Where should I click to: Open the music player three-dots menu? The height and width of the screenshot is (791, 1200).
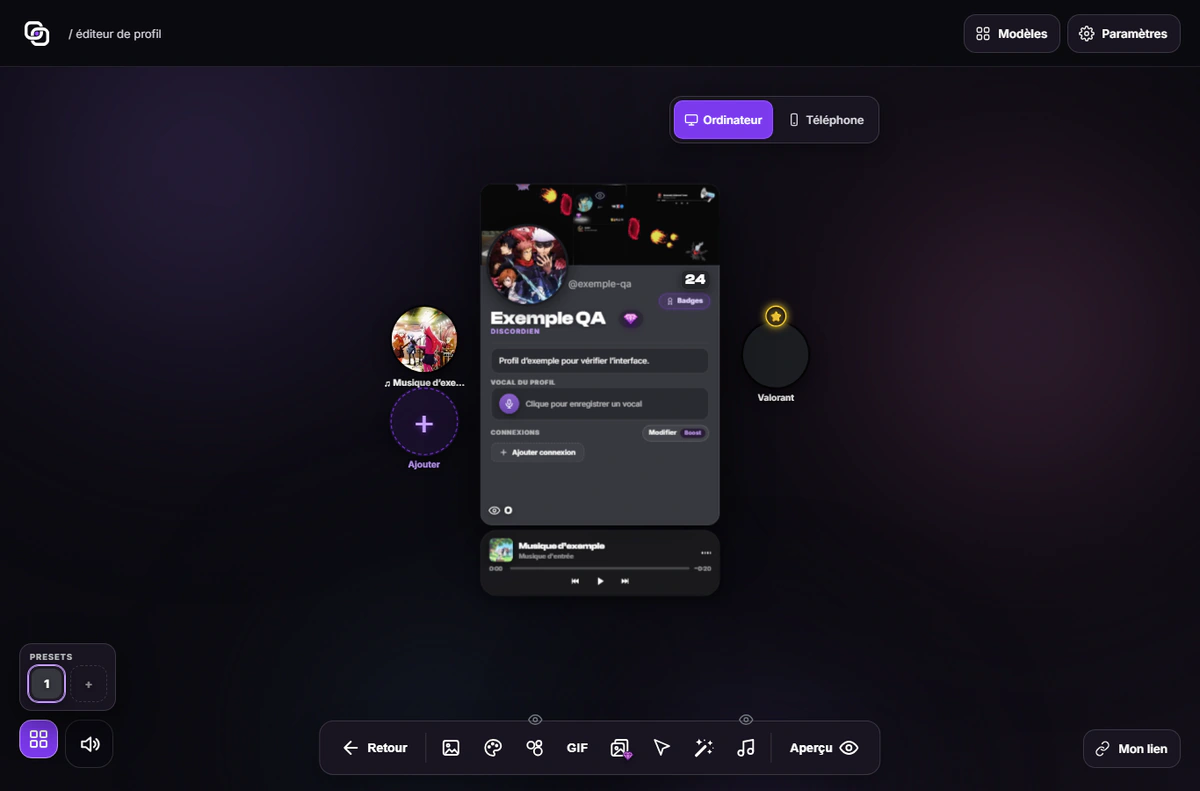[706, 552]
